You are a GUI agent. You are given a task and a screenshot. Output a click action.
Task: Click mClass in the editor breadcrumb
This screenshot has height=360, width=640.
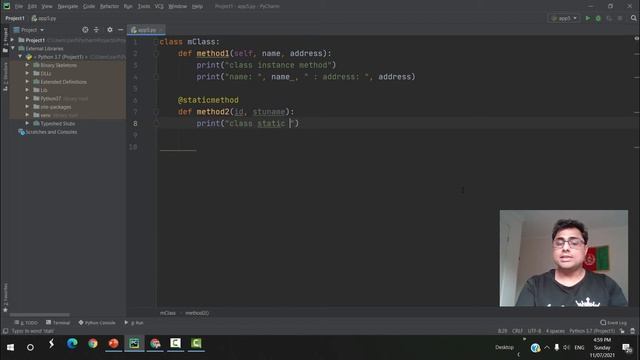pyautogui.click(x=168, y=313)
